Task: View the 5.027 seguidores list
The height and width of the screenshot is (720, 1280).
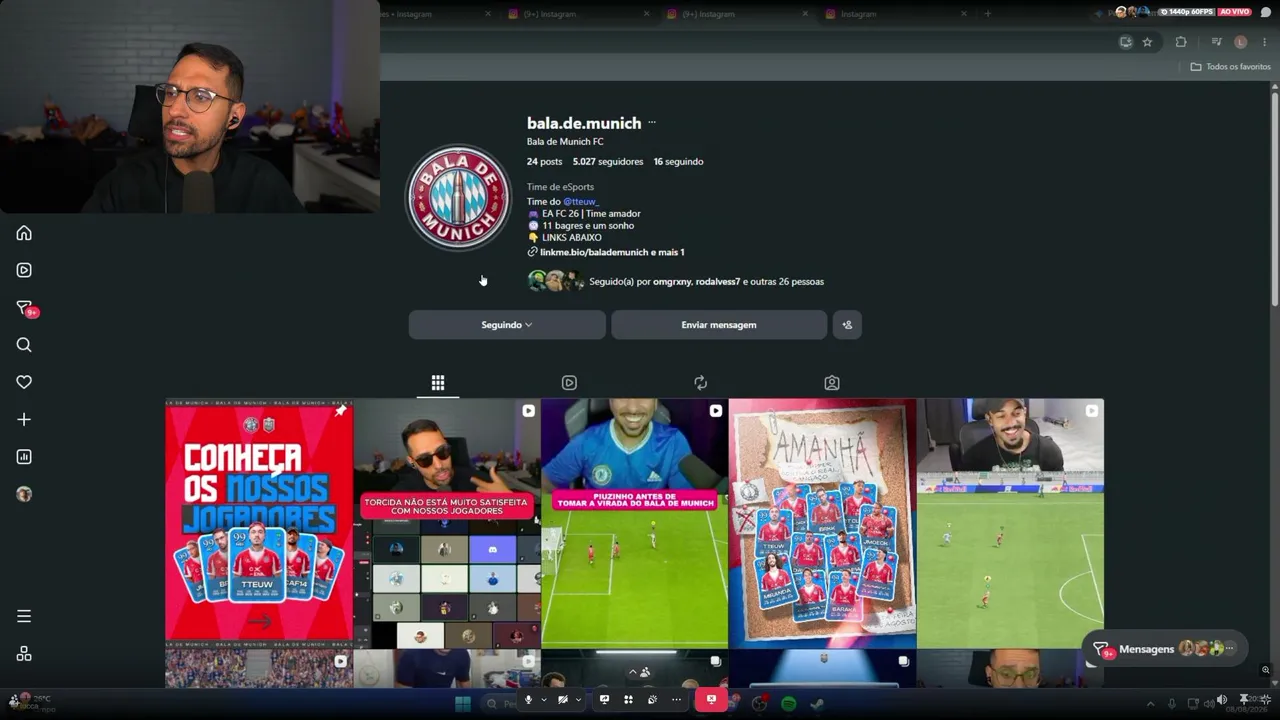Action: pyautogui.click(x=608, y=162)
